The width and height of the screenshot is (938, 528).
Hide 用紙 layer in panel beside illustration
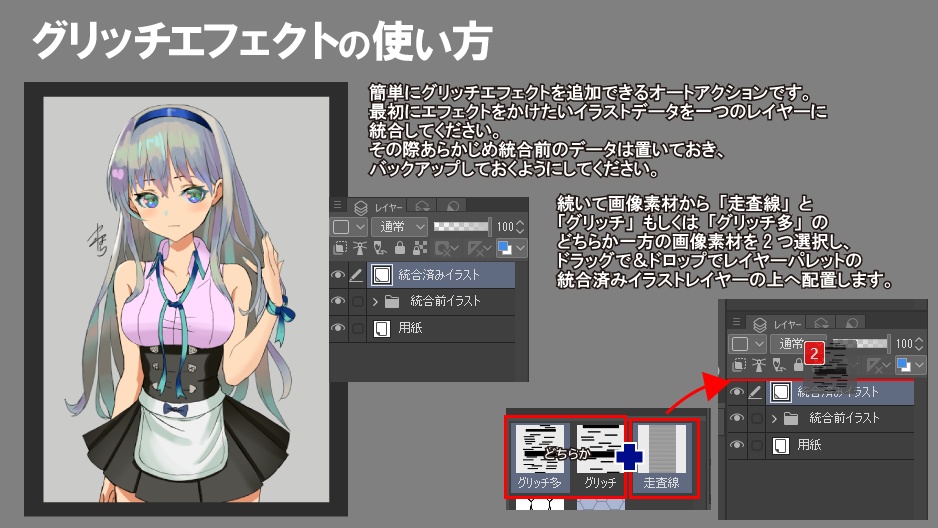338,328
